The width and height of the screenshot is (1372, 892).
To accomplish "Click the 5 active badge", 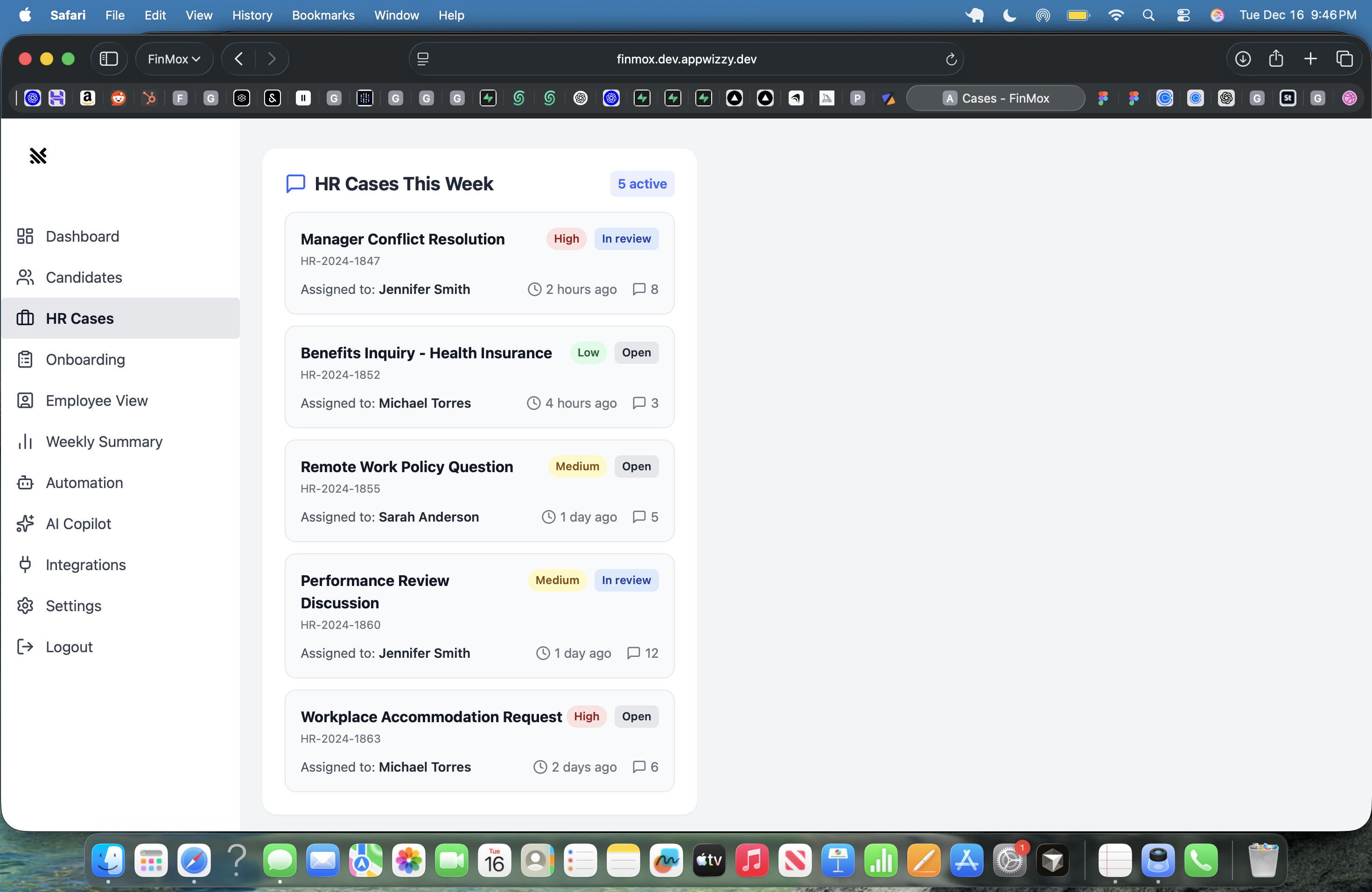I will tap(642, 184).
